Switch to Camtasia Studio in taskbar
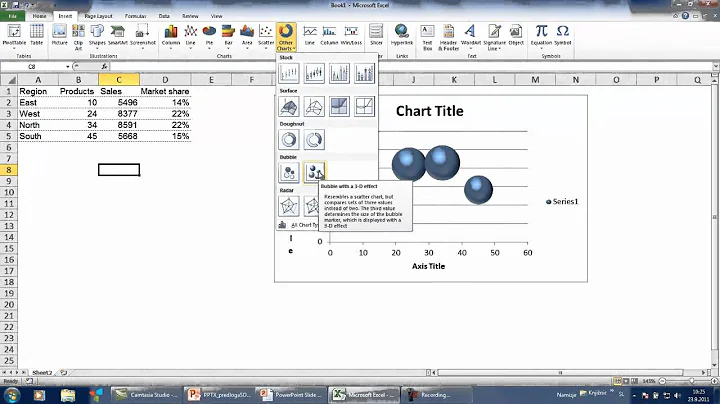Screen dimensions: 720x404 [x=146, y=395]
